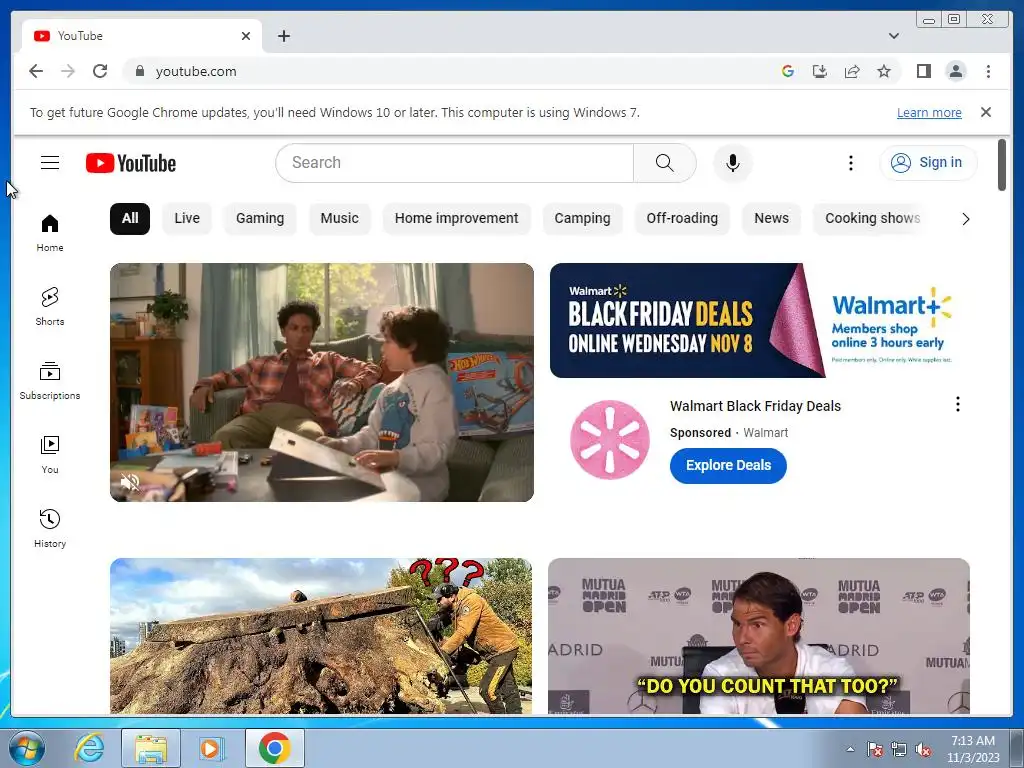Show more category chips with right arrow
The width and height of the screenshot is (1024, 768).
(x=965, y=219)
